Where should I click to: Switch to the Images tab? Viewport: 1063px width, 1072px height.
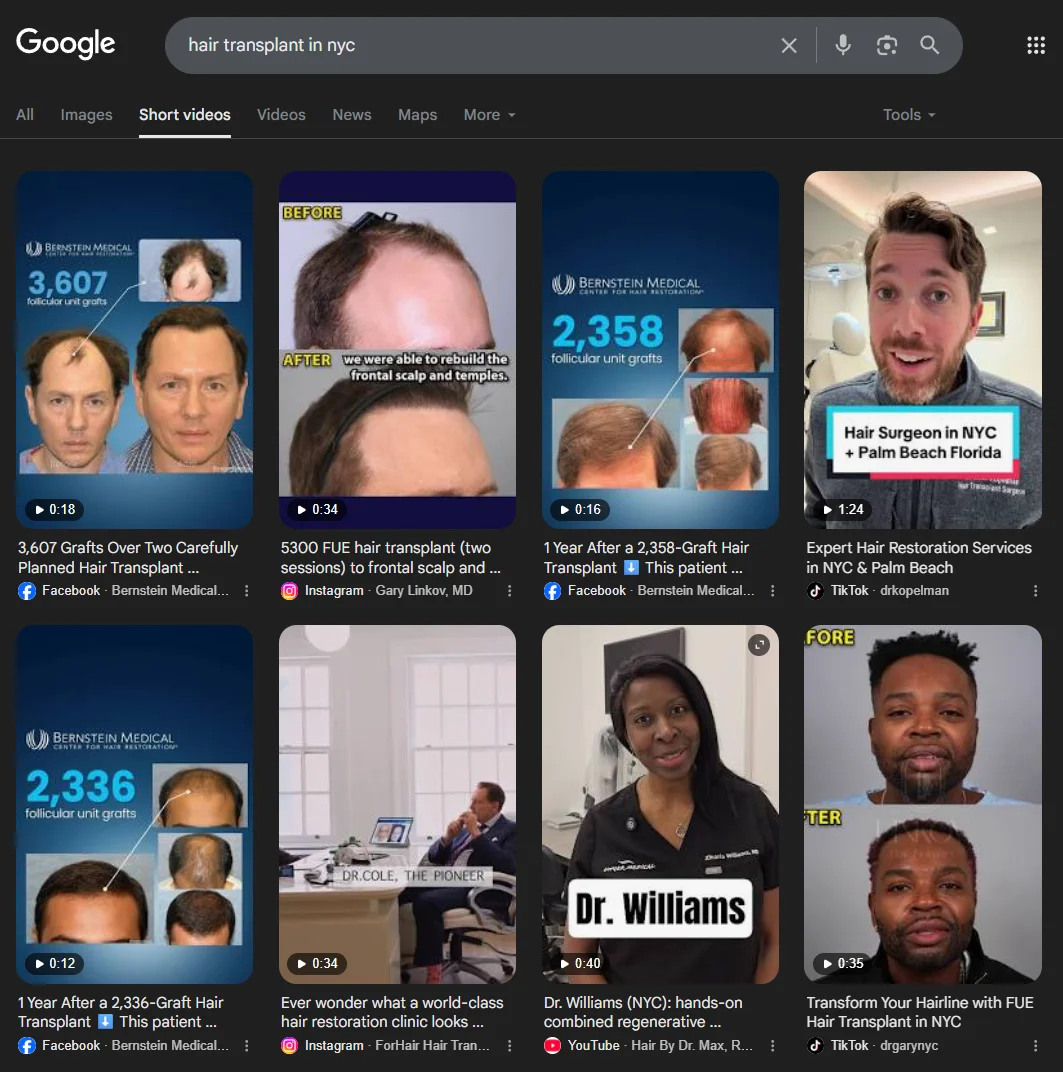pyautogui.click(x=86, y=115)
